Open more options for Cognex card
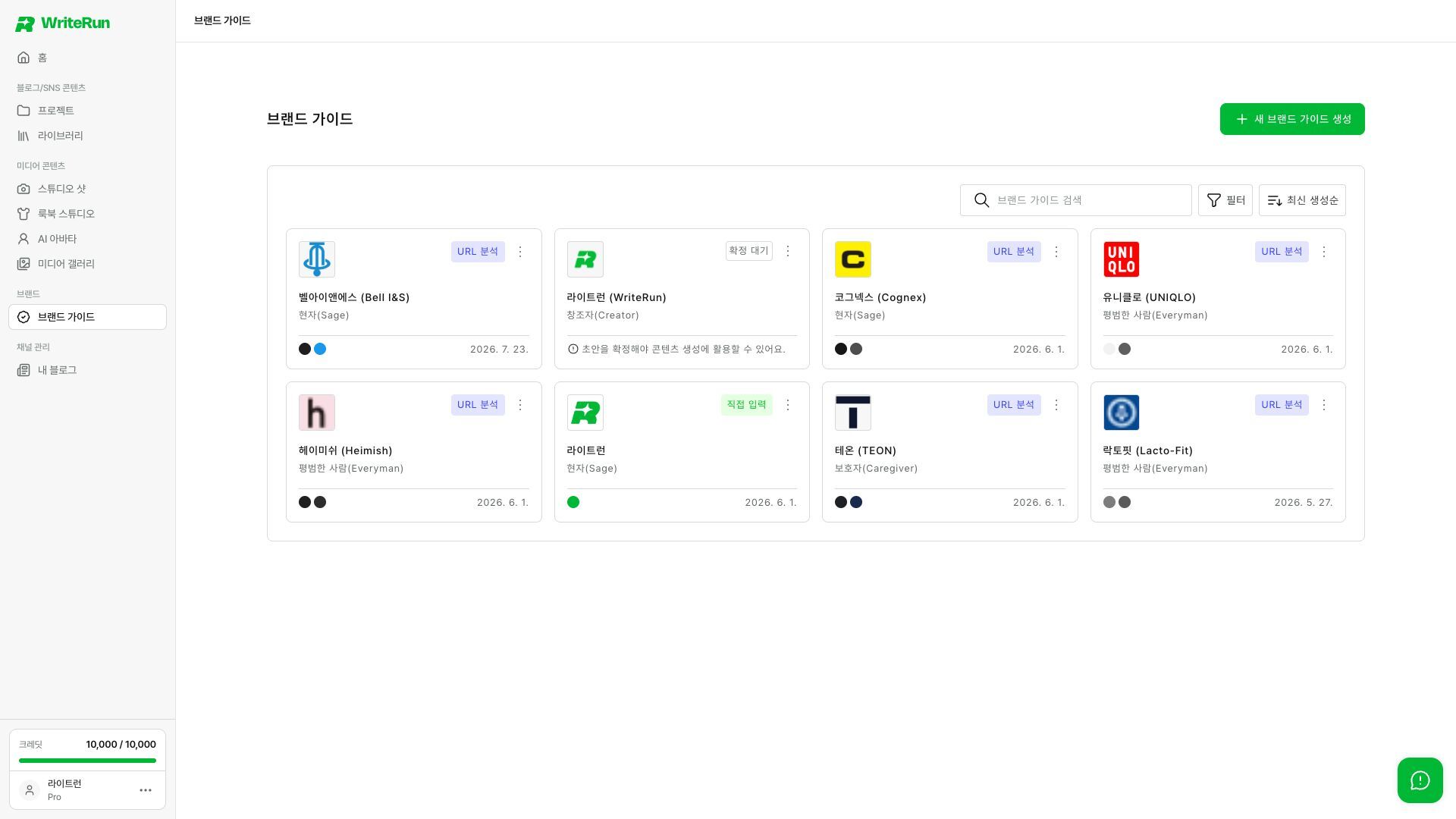This screenshot has width=1456, height=819. (x=1056, y=252)
